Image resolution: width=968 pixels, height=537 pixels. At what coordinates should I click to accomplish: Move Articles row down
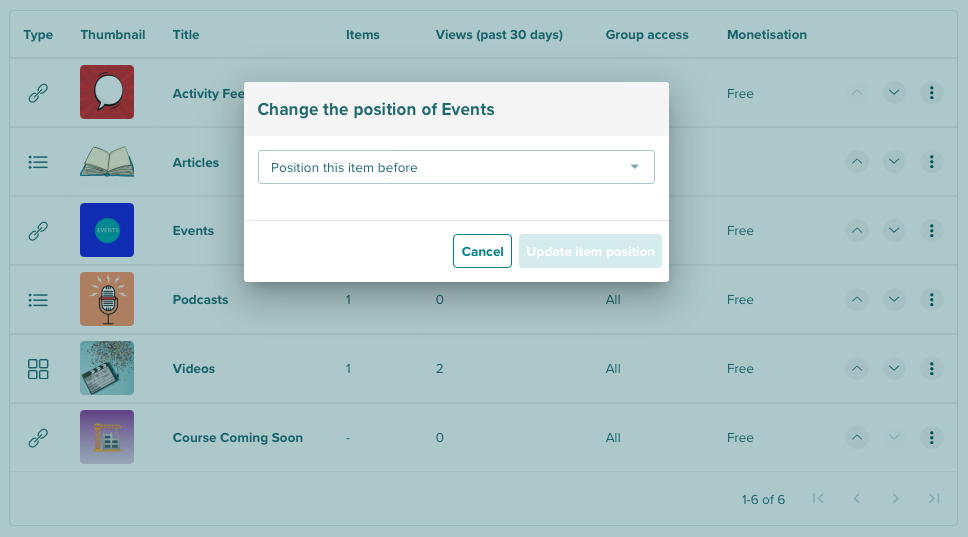893,162
